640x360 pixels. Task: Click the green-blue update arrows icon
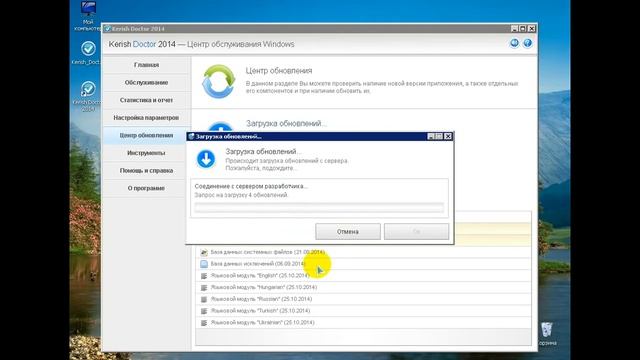(x=218, y=82)
